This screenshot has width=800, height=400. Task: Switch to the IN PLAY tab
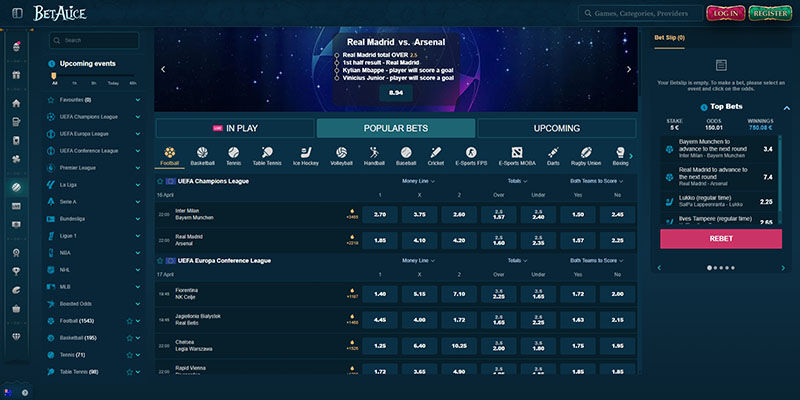235,129
